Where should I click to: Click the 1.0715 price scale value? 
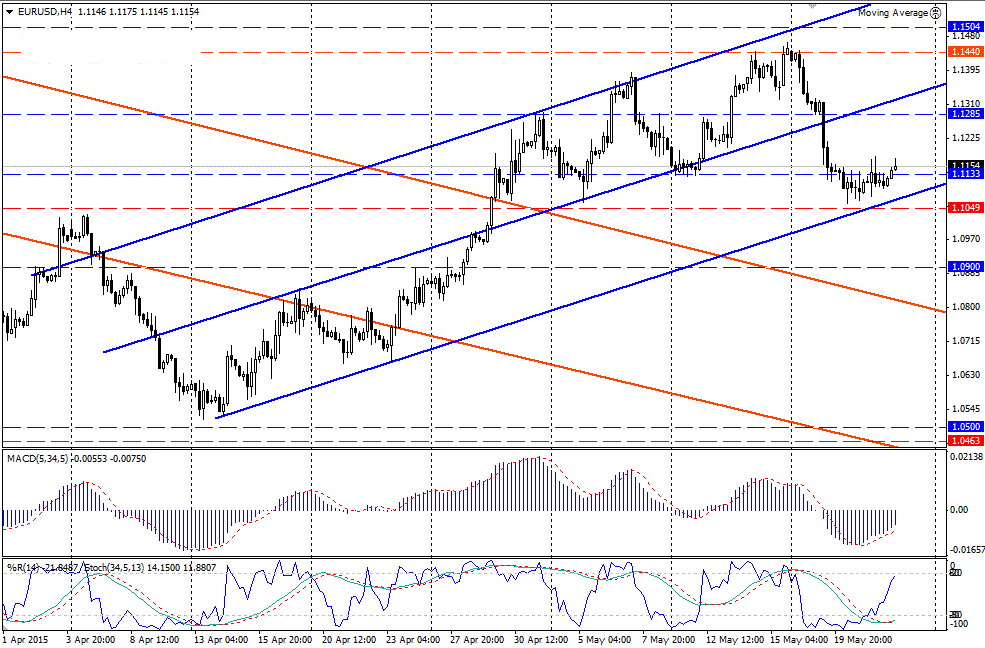click(x=966, y=341)
